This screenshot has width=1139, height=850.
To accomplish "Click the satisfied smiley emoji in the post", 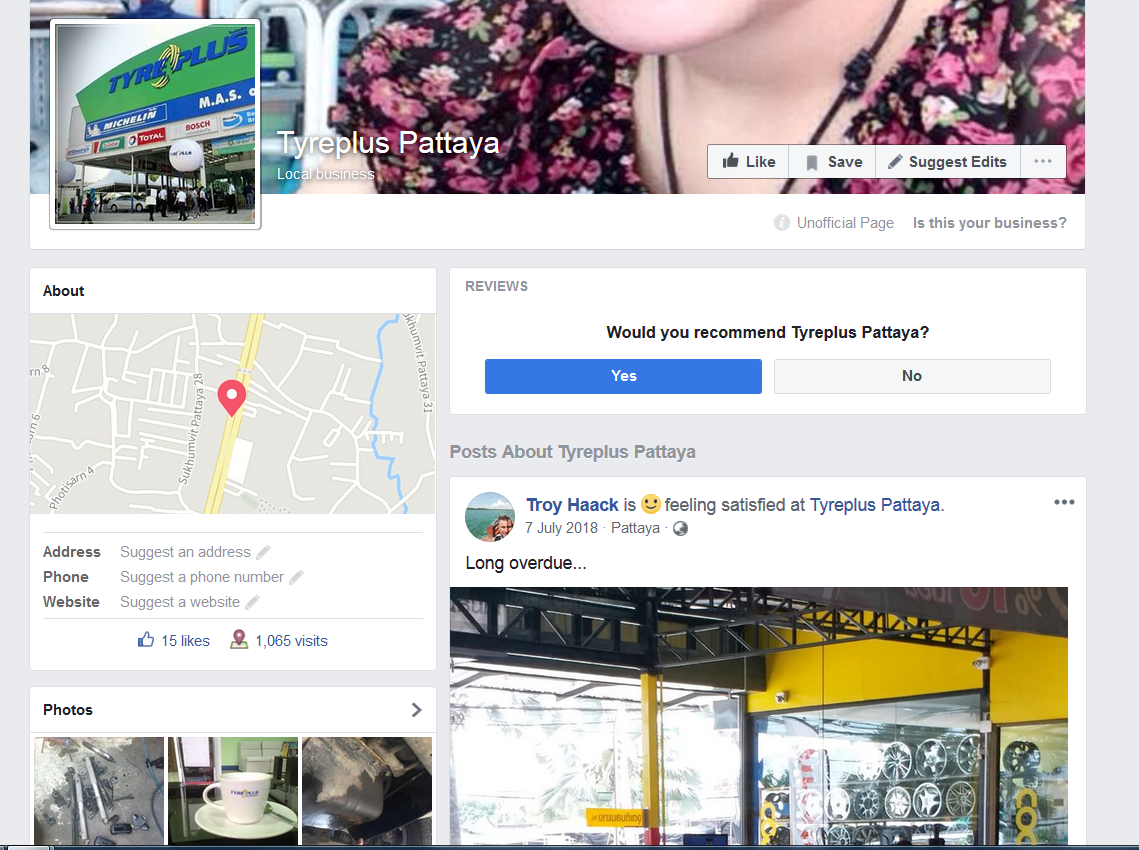I will pyautogui.click(x=650, y=503).
